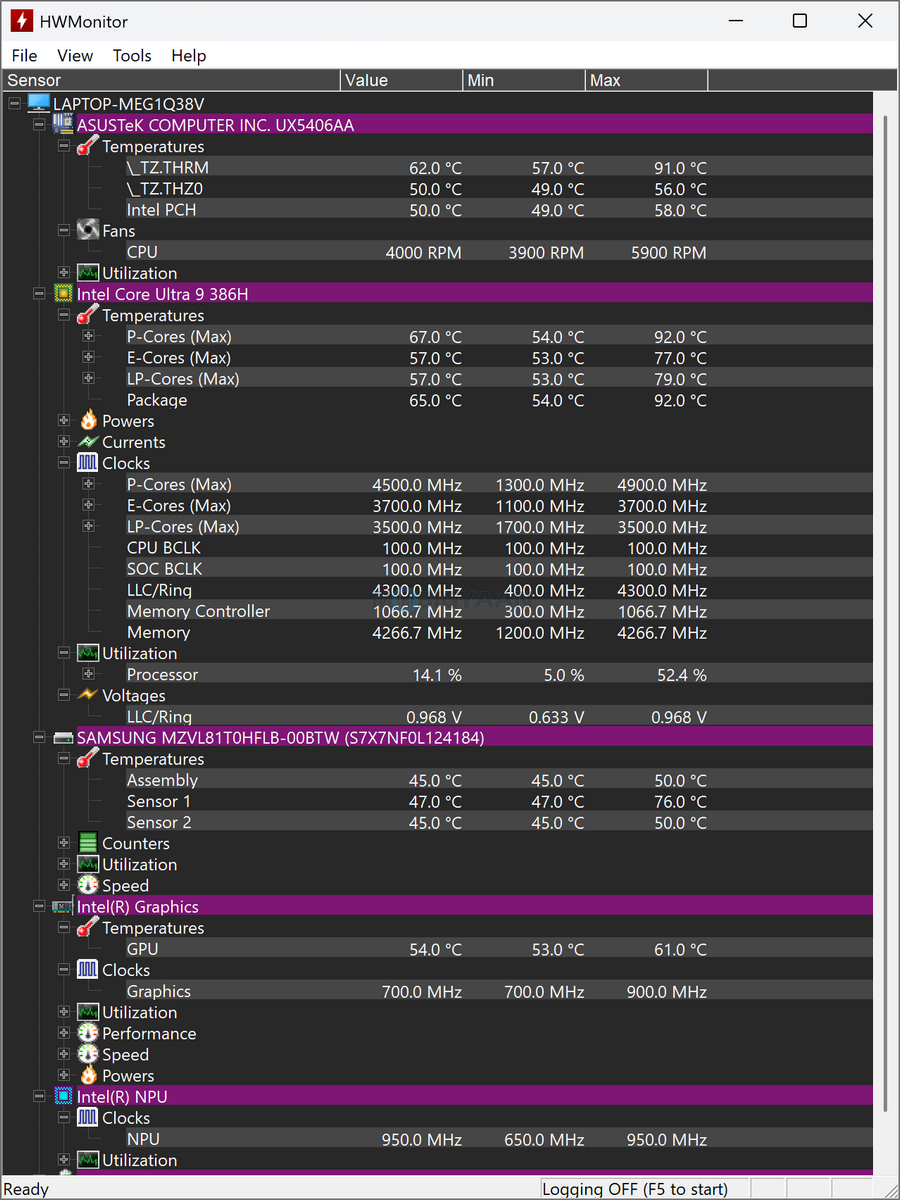Collapse the CPU Voltages node

(x=64, y=695)
